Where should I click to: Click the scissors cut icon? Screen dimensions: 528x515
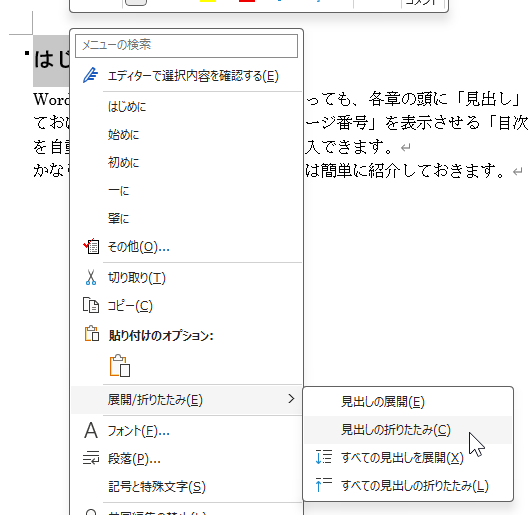click(x=91, y=277)
